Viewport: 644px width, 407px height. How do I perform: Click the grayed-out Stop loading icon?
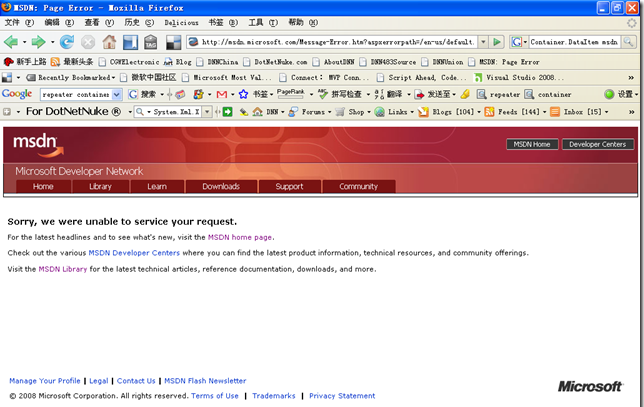[x=88, y=42]
